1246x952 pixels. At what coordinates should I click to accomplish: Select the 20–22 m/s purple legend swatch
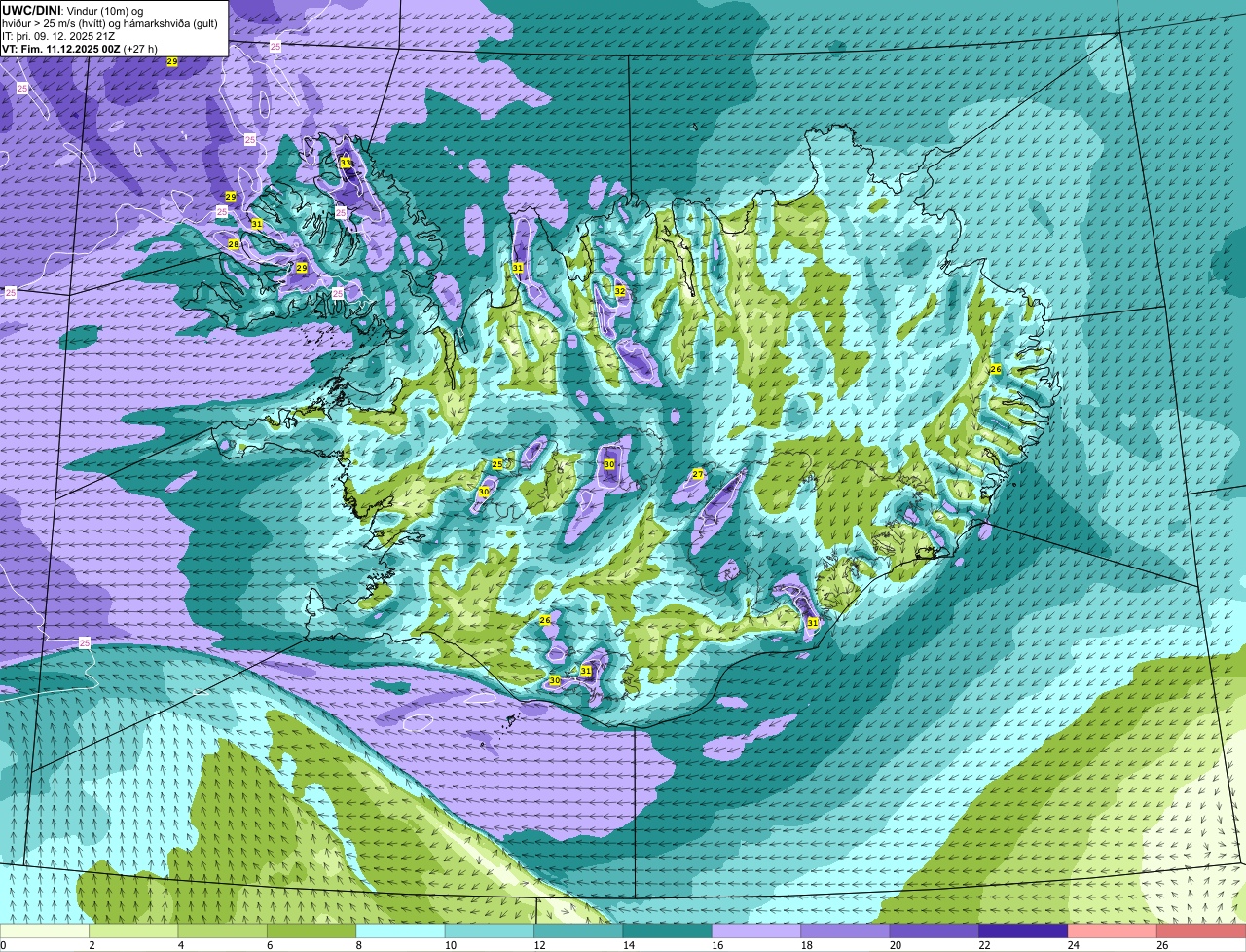[x=935, y=931]
